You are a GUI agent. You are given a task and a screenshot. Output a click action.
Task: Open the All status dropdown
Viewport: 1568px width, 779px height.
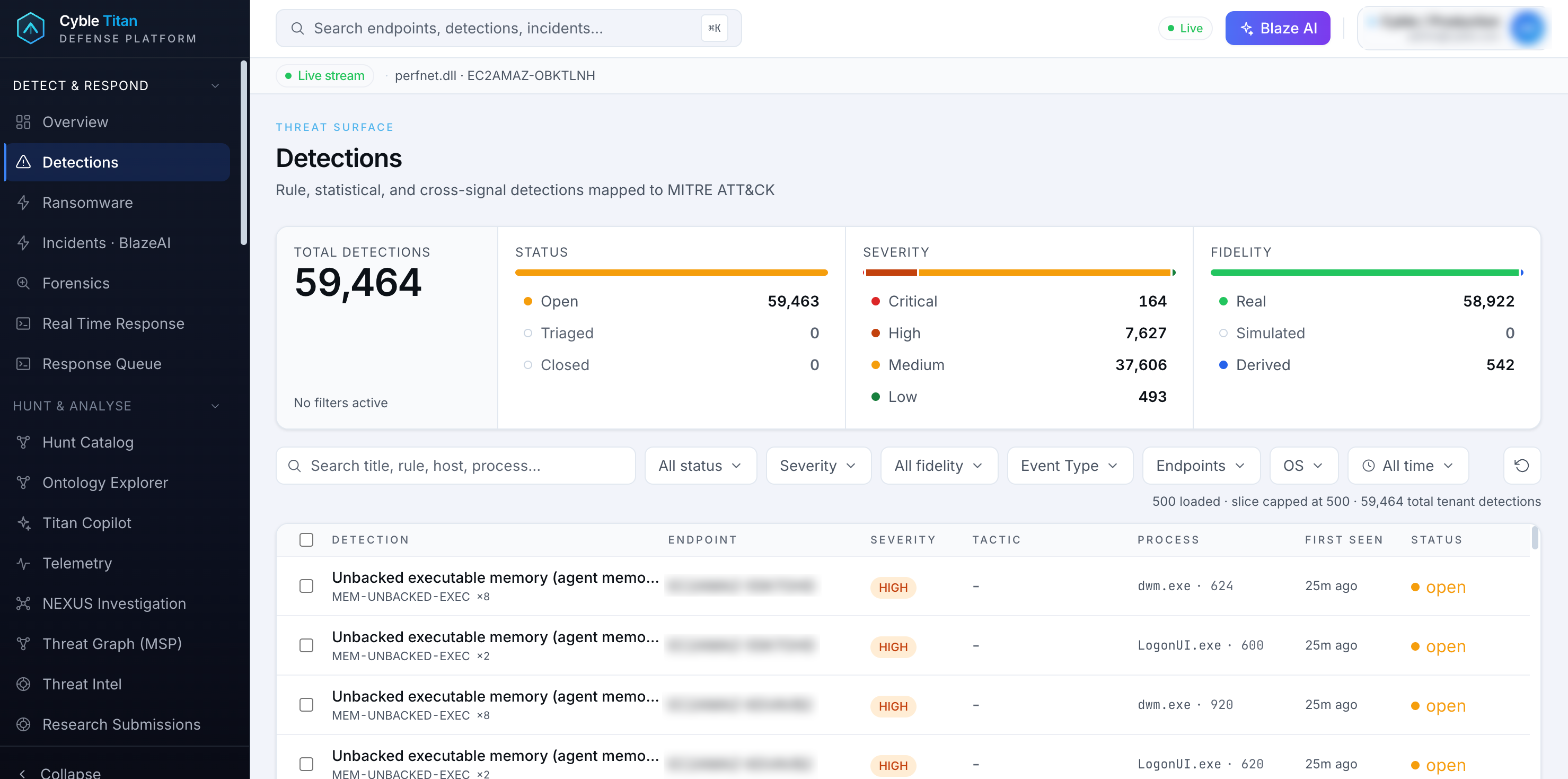tap(701, 466)
